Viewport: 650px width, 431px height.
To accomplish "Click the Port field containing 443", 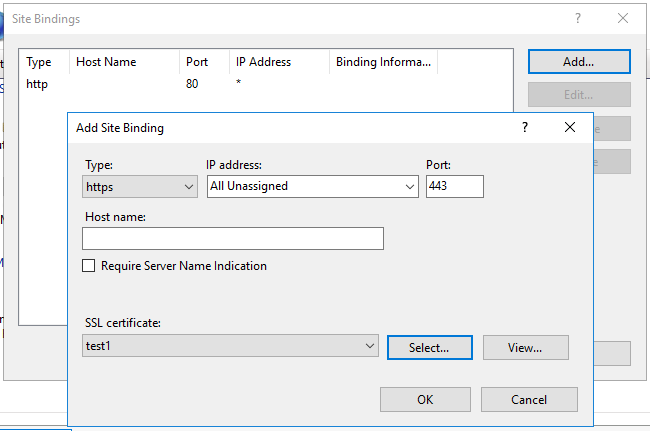I will click(454, 186).
